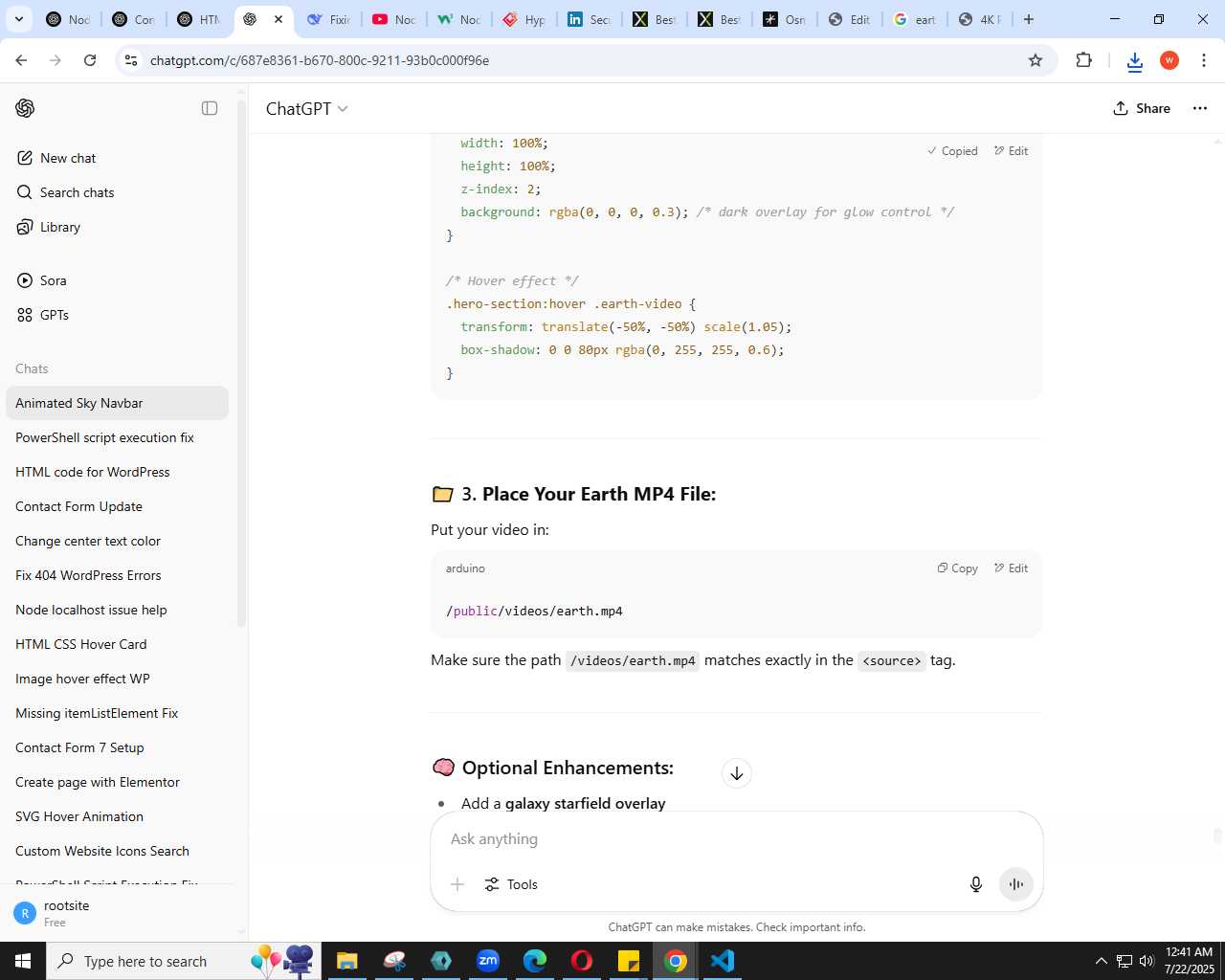
Task: Open Custom Website Icons Search chat
Action: click(x=117, y=851)
